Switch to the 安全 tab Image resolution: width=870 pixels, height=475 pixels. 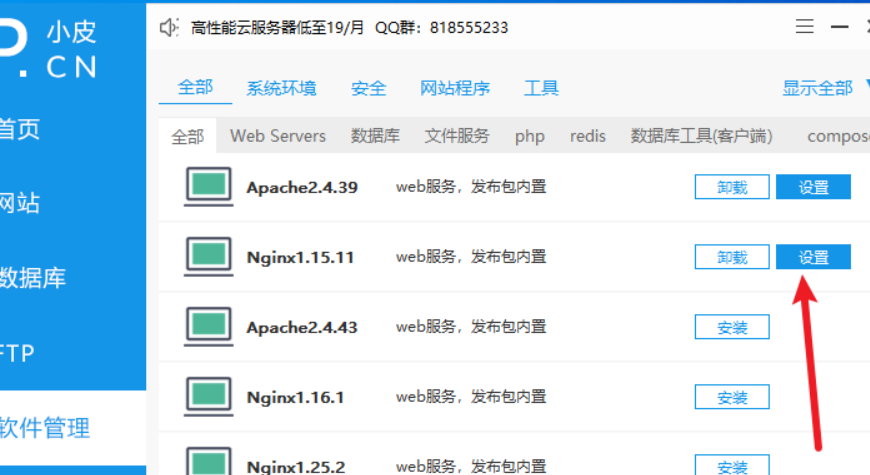(x=368, y=88)
